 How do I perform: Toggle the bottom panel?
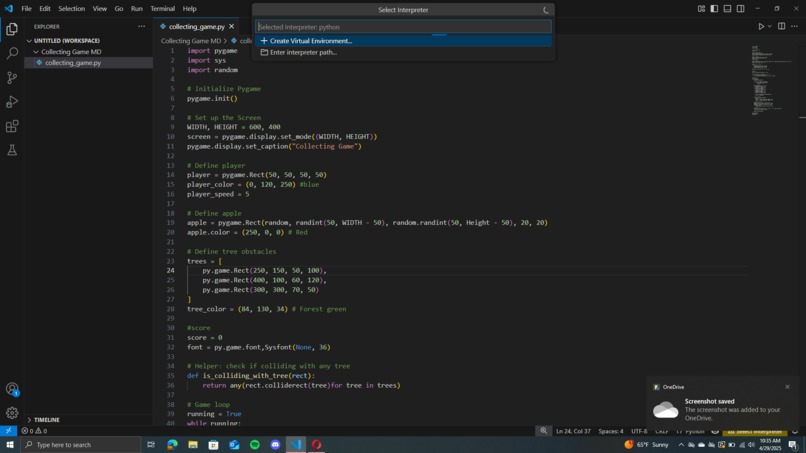coord(727,9)
